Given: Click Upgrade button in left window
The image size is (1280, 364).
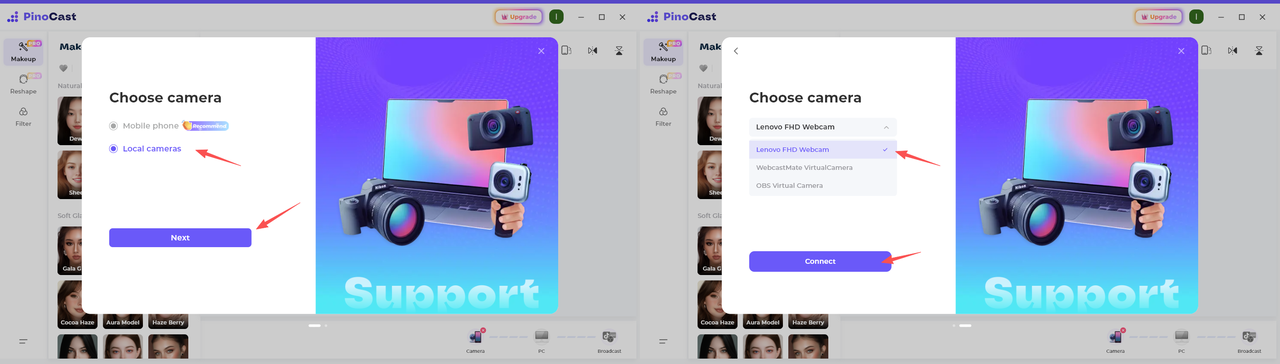Looking at the screenshot, I should click(518, 16).
